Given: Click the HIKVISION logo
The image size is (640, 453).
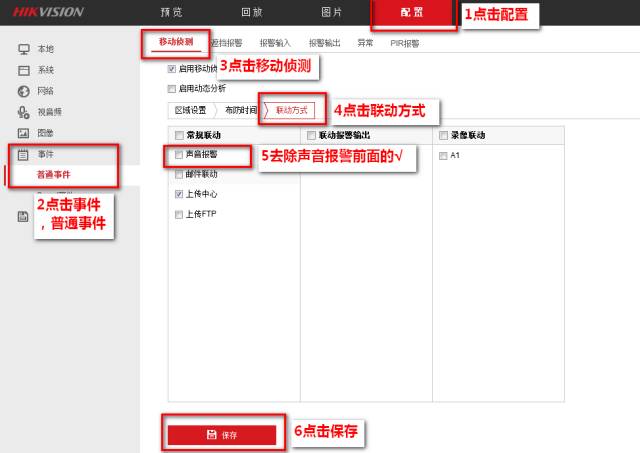Looking at the screenshot, I should [x=48, y=12].
